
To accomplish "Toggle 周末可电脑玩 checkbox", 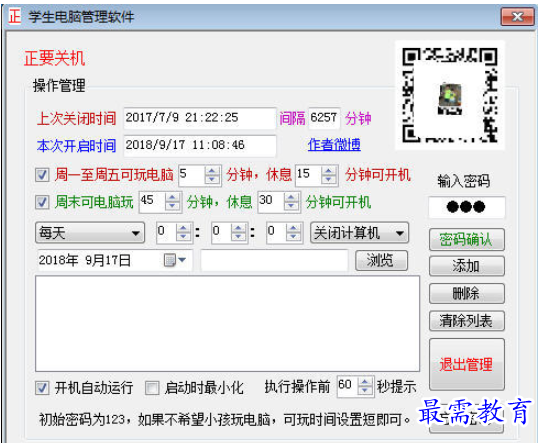I will (x=42, y=202).
